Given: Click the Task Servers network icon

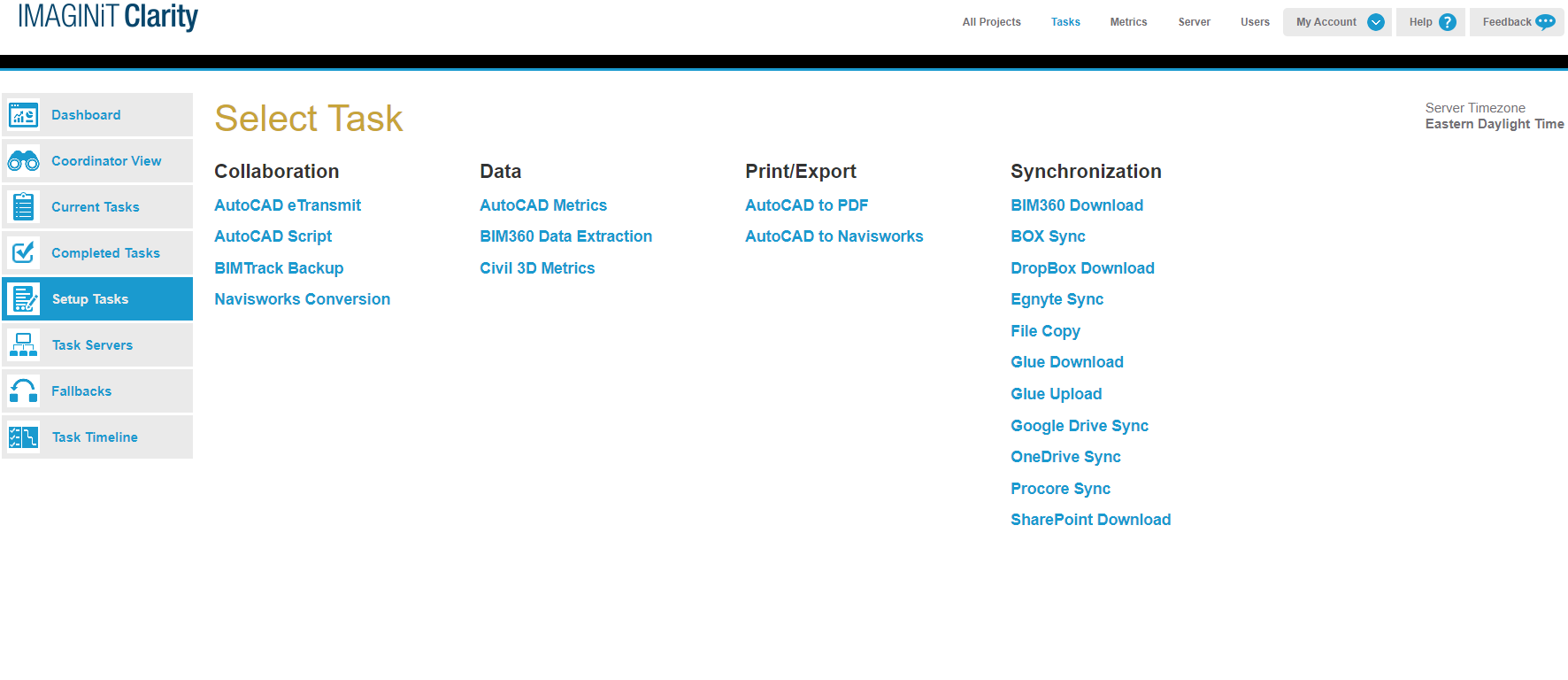Looking at the screenshot, I should click(x=24, y=345).
